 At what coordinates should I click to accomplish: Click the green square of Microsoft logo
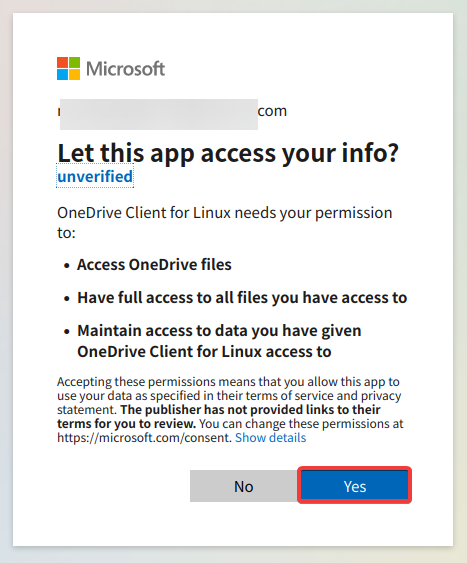tap(74, 62)
